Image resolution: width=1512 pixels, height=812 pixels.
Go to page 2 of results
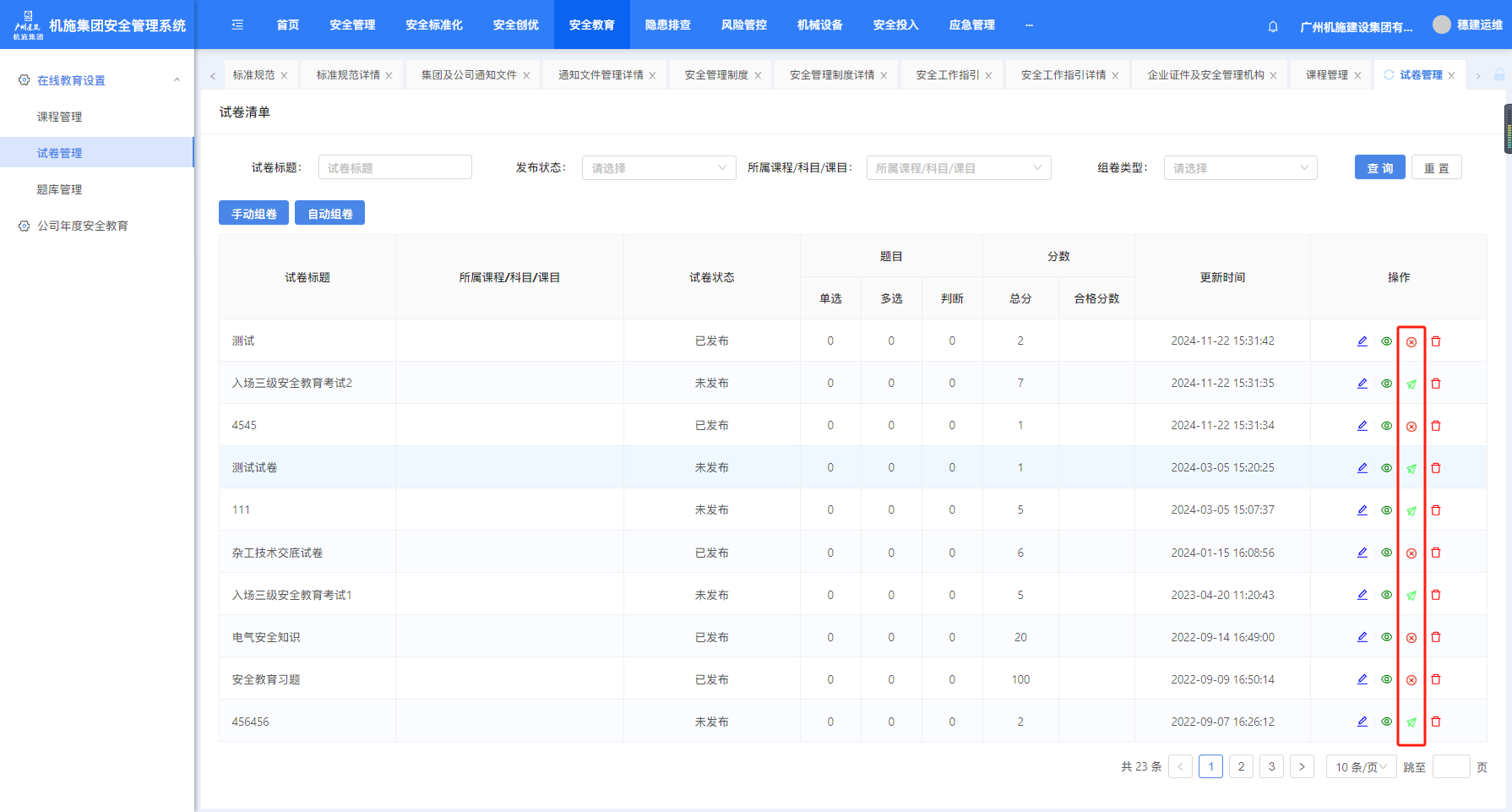1241,767
